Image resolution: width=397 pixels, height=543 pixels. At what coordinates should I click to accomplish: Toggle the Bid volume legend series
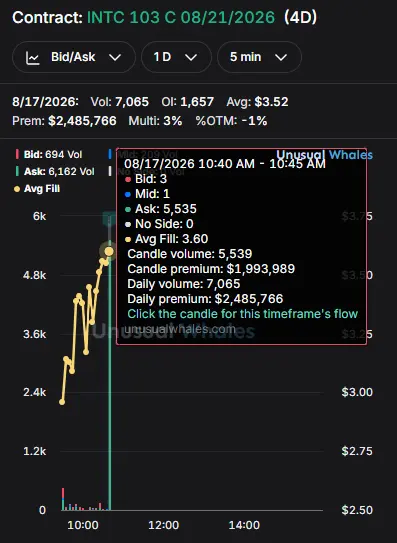pos(53,154)
